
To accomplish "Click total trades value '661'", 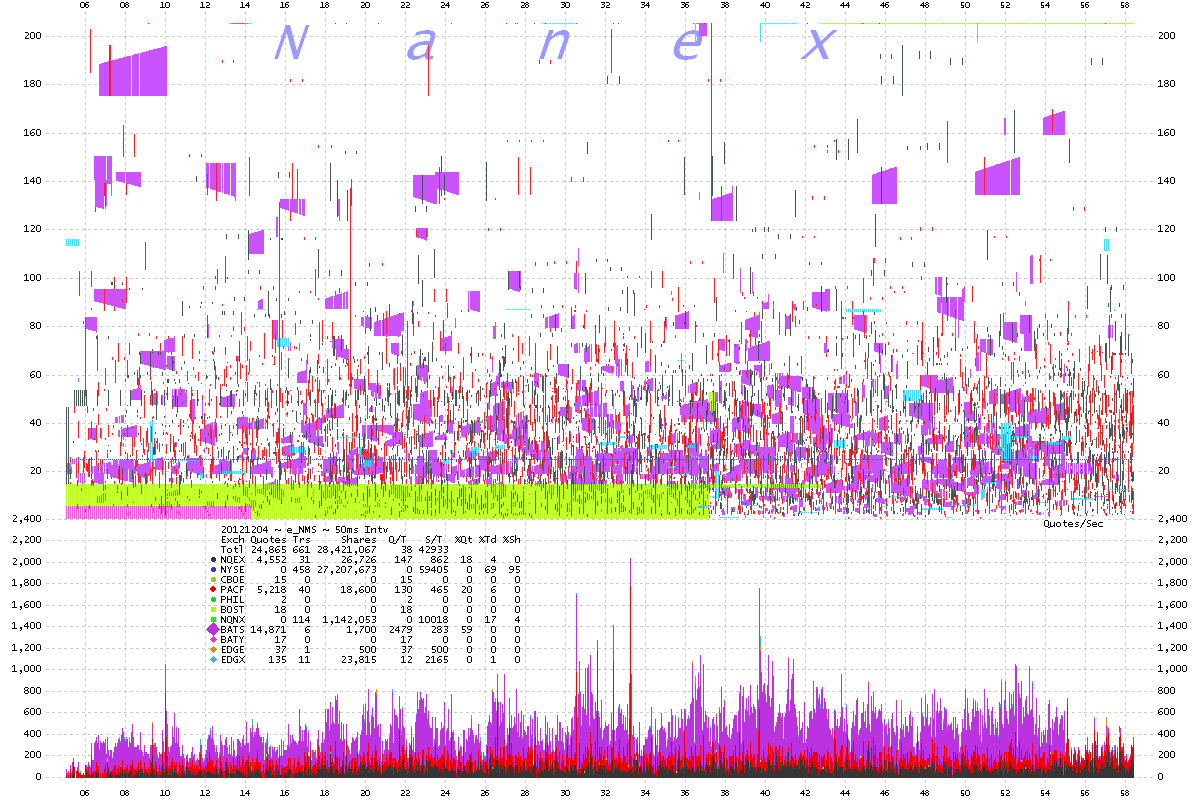I will pyautogui.click(x=301, y=550).
